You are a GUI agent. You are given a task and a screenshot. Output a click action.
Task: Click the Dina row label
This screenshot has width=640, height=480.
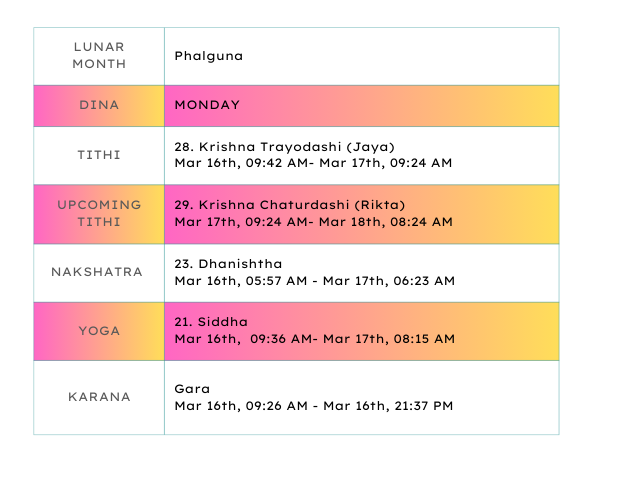[99, 105]
